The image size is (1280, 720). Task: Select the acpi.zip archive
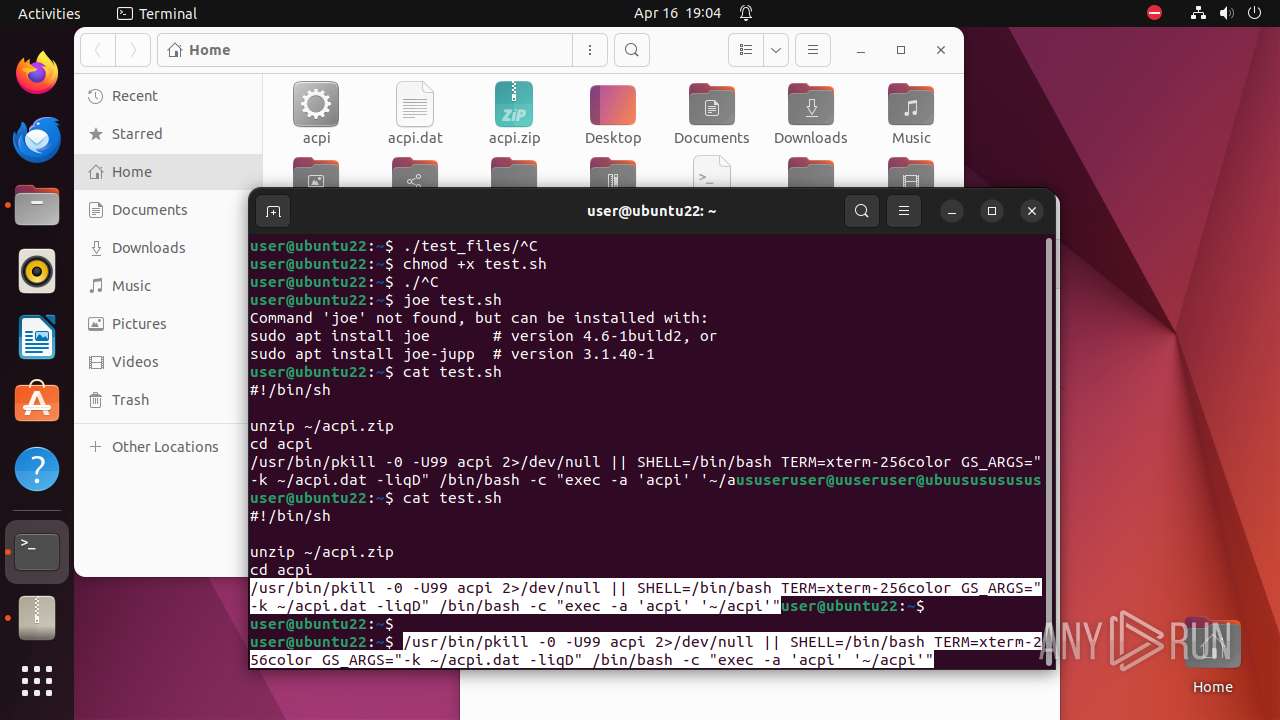[x=514, y=114]
